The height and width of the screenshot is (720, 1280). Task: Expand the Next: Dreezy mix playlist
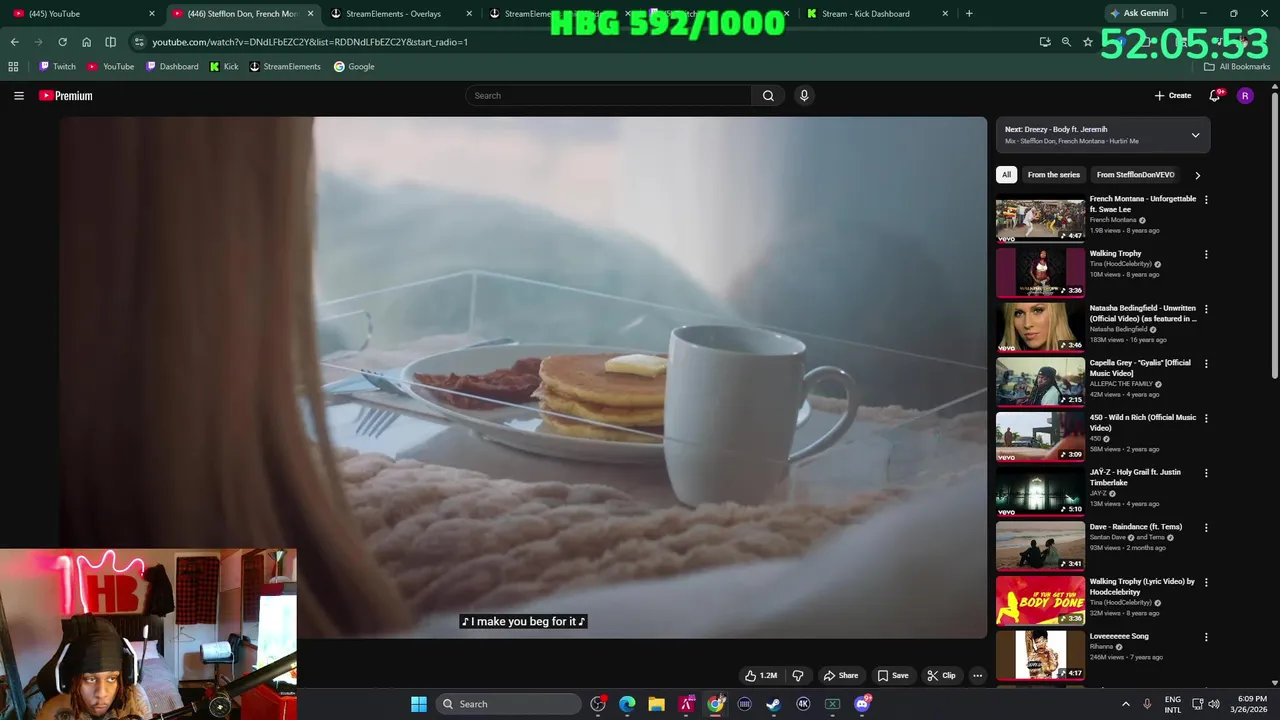[1195, 135]
